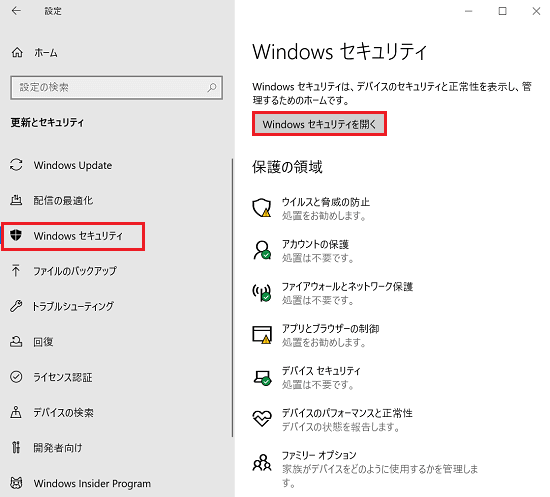This screenshot has height=497, width=550.
Task: Focus the 設定の検索 search field
Action: pyautogui.click(x=116, y=87)
